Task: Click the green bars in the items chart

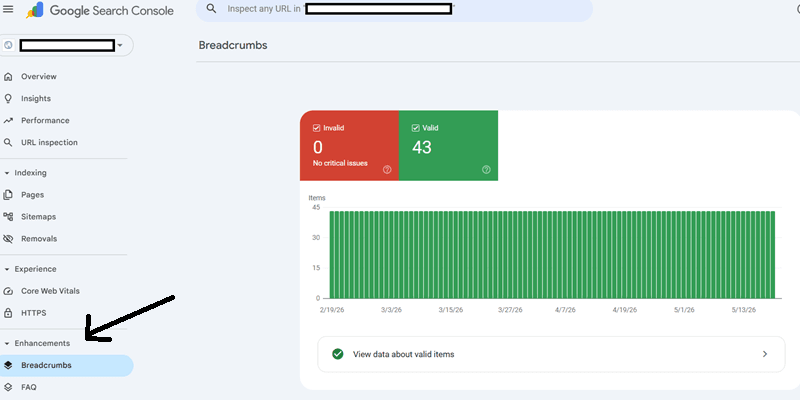Action: (552, 255)
